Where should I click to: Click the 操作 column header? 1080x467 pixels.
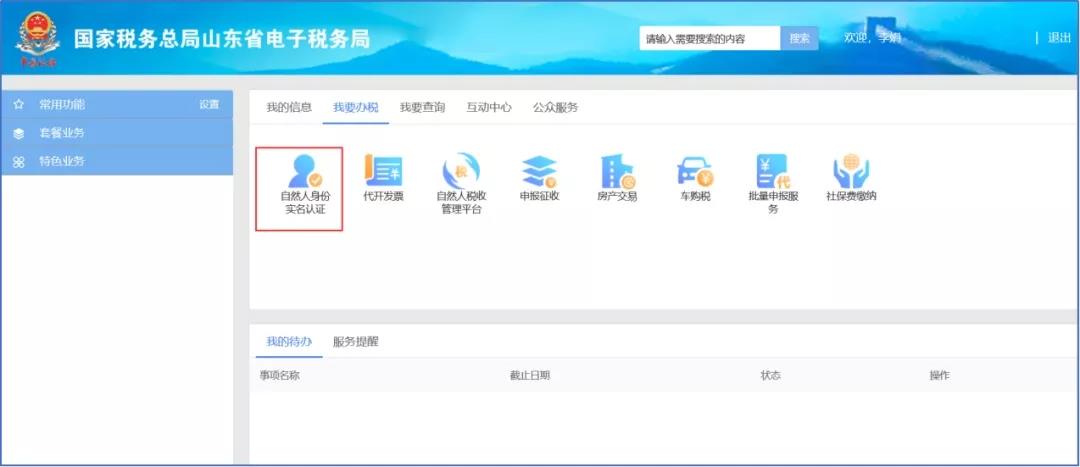[939, 375]
